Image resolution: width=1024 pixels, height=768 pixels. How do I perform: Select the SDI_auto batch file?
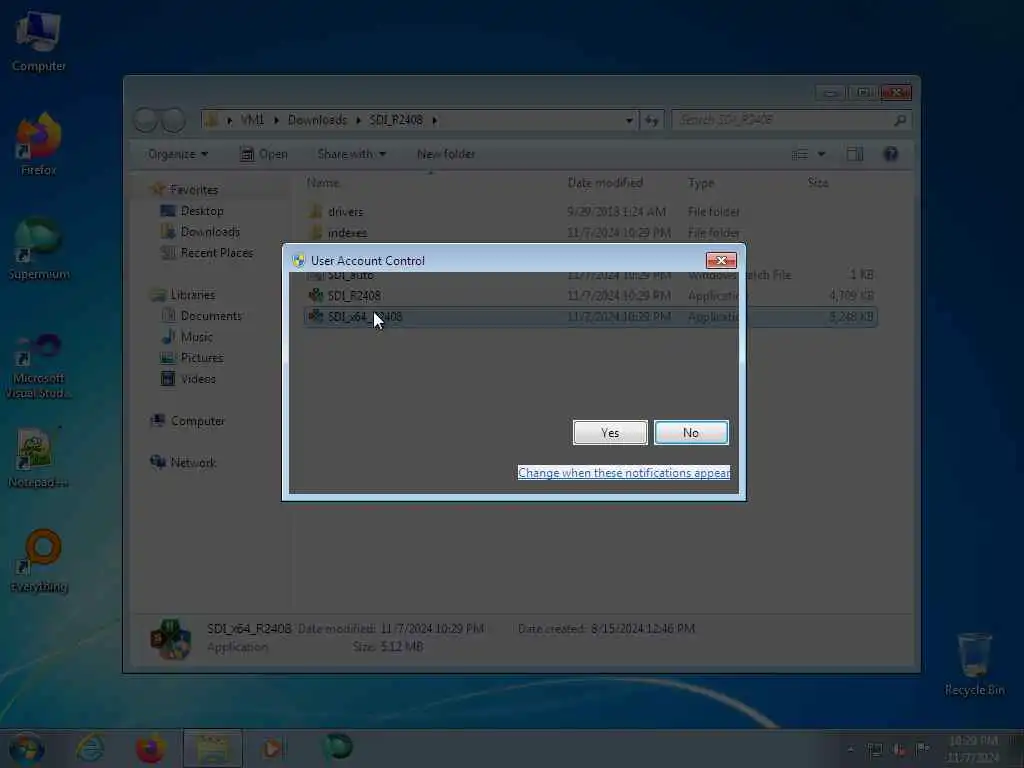351,276
